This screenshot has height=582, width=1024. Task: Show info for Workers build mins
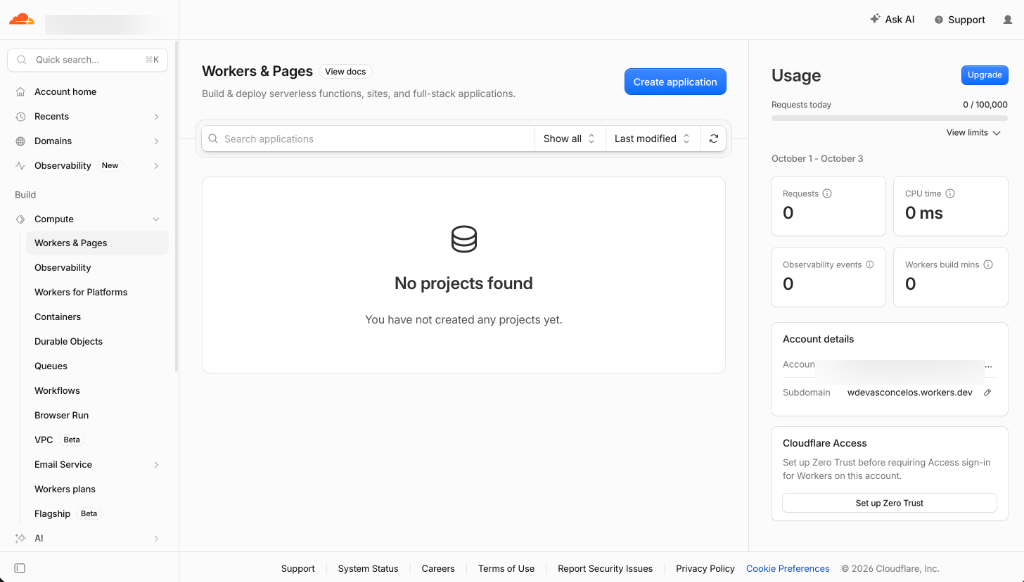[988, 265]
